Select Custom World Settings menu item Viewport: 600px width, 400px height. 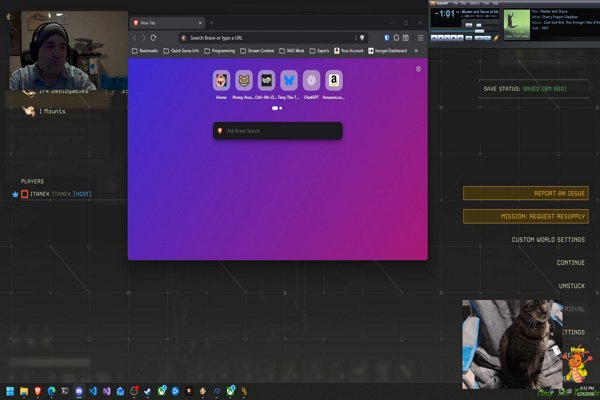pyautogui.click(x=548, y=240)
